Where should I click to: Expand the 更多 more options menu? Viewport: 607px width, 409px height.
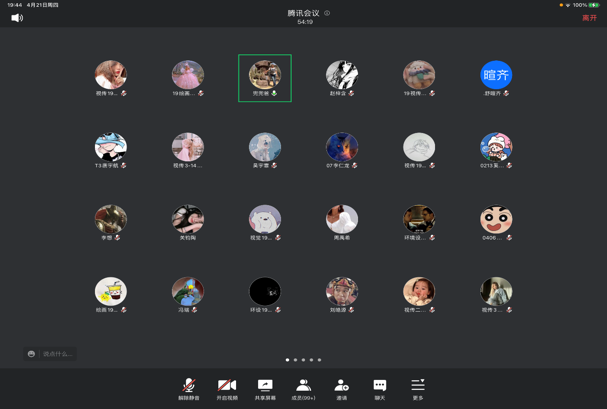(418, 388)
